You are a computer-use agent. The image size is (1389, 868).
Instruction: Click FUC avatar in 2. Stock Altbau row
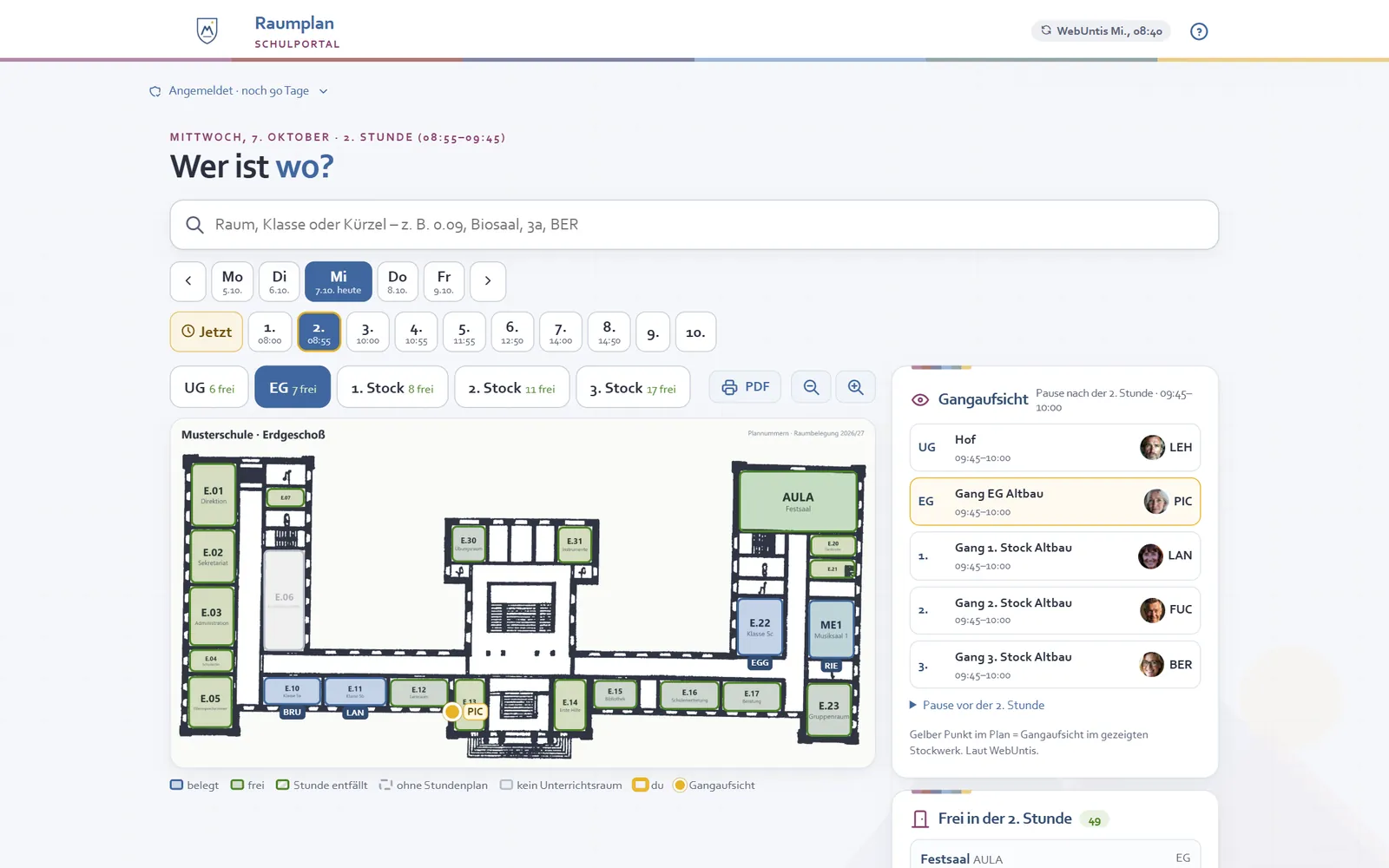1152,610
